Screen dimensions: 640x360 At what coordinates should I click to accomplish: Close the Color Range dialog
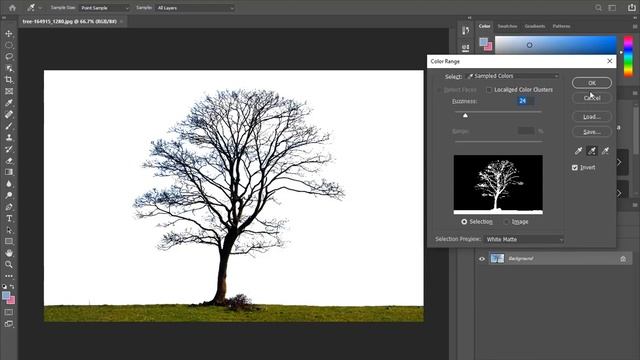pos(609,61)
